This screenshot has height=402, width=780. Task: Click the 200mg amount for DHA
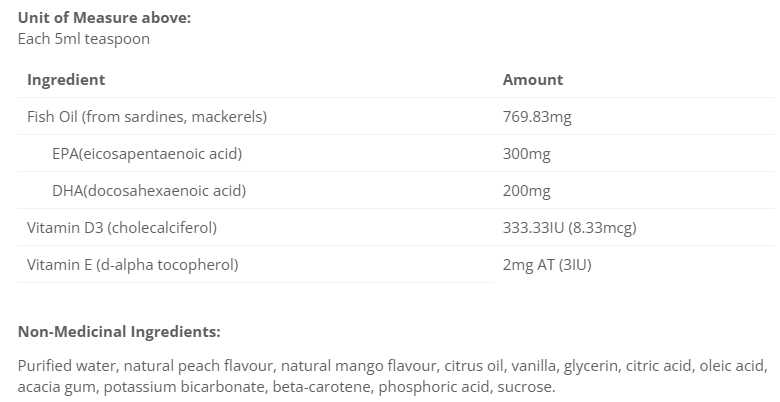pyautogui.click(x=526, y=191)
